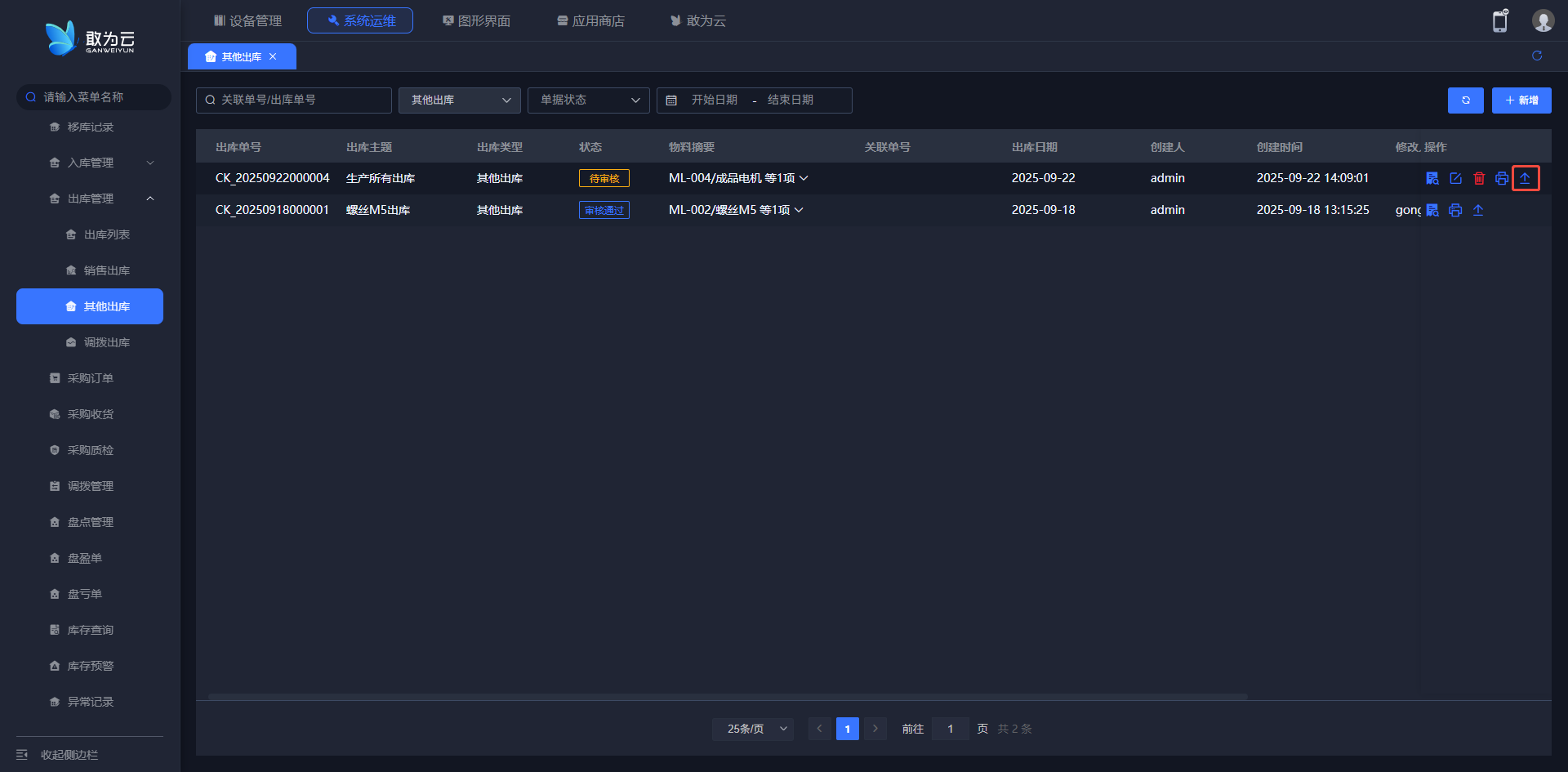Open the mobile device icon in the header
Viewport: 1568px width, 772px height.
[1500, 20]
